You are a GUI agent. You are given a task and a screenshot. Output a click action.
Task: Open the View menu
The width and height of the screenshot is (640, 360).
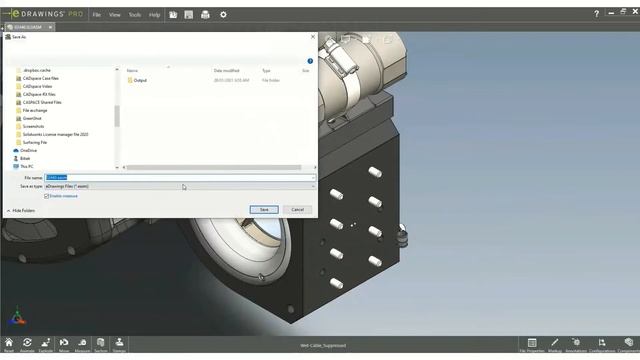tap(115, 15)
